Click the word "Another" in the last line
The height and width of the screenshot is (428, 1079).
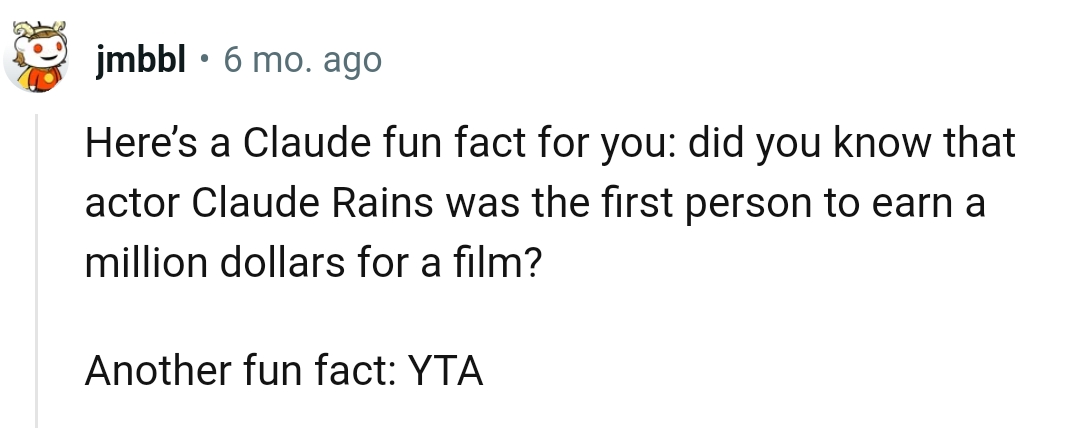point(158,372)
